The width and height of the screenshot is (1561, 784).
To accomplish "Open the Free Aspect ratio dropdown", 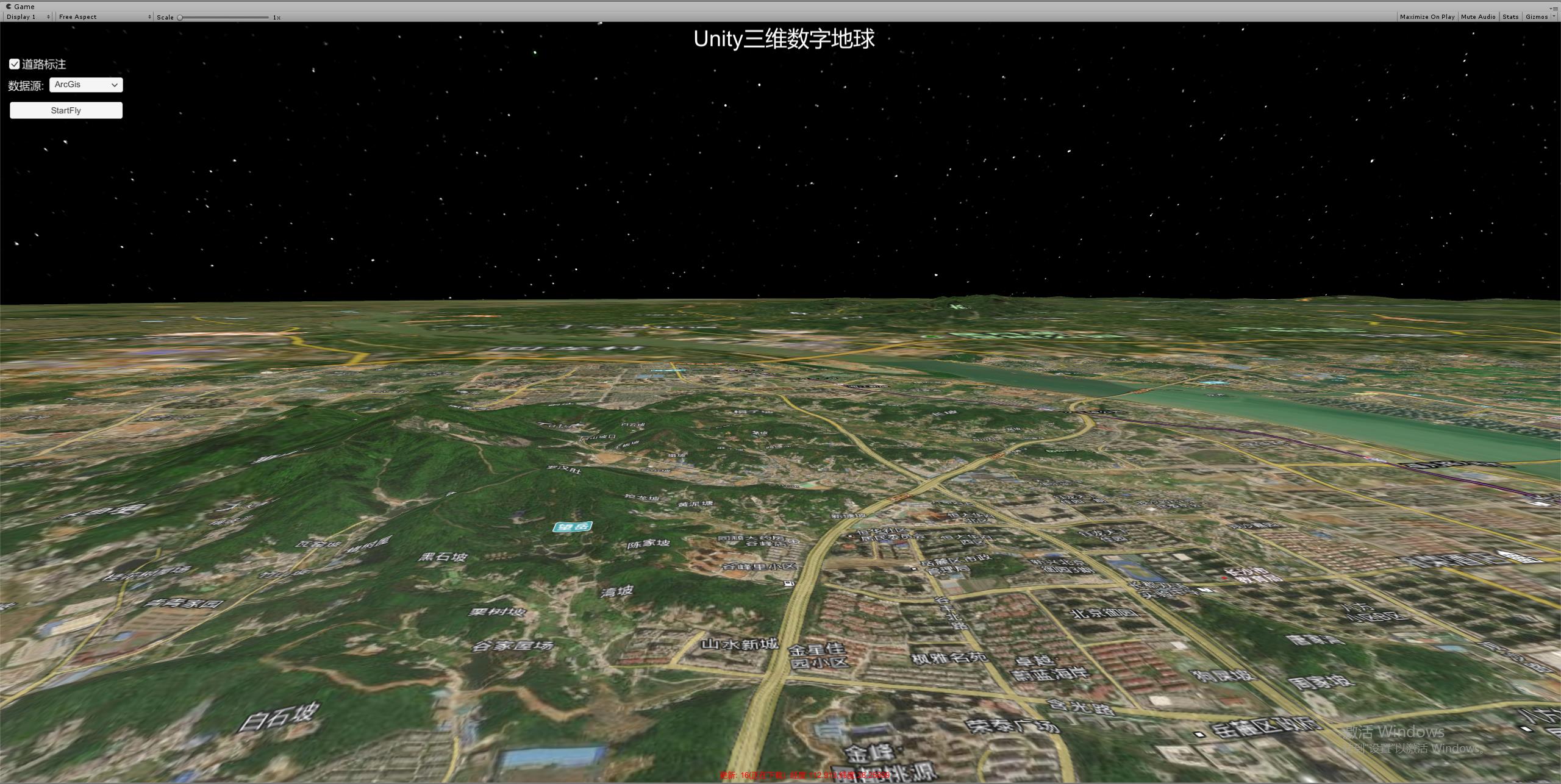I will pyautogui.click(x=104, y=16).
